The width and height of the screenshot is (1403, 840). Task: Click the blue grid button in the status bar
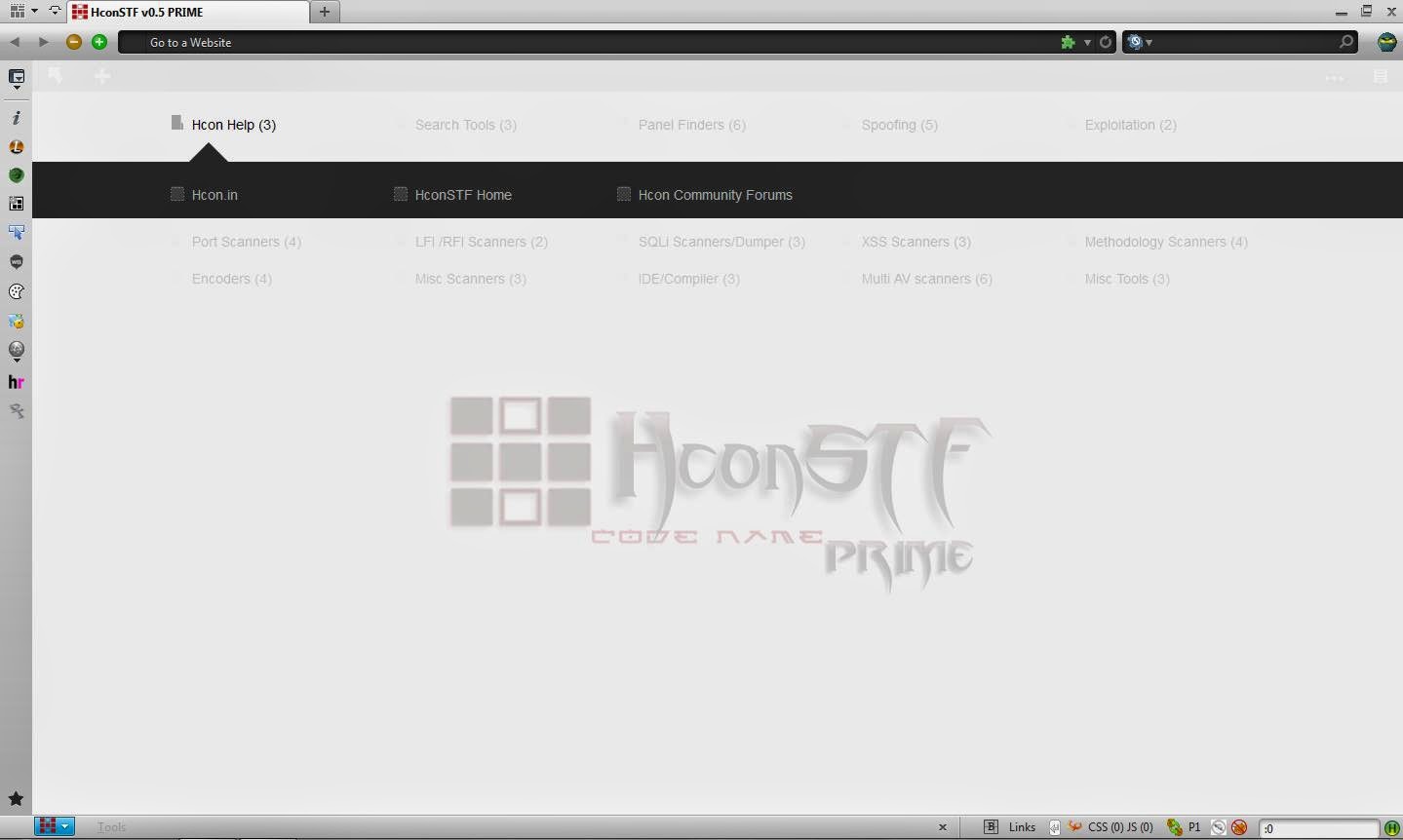click(x=55, y=826)
